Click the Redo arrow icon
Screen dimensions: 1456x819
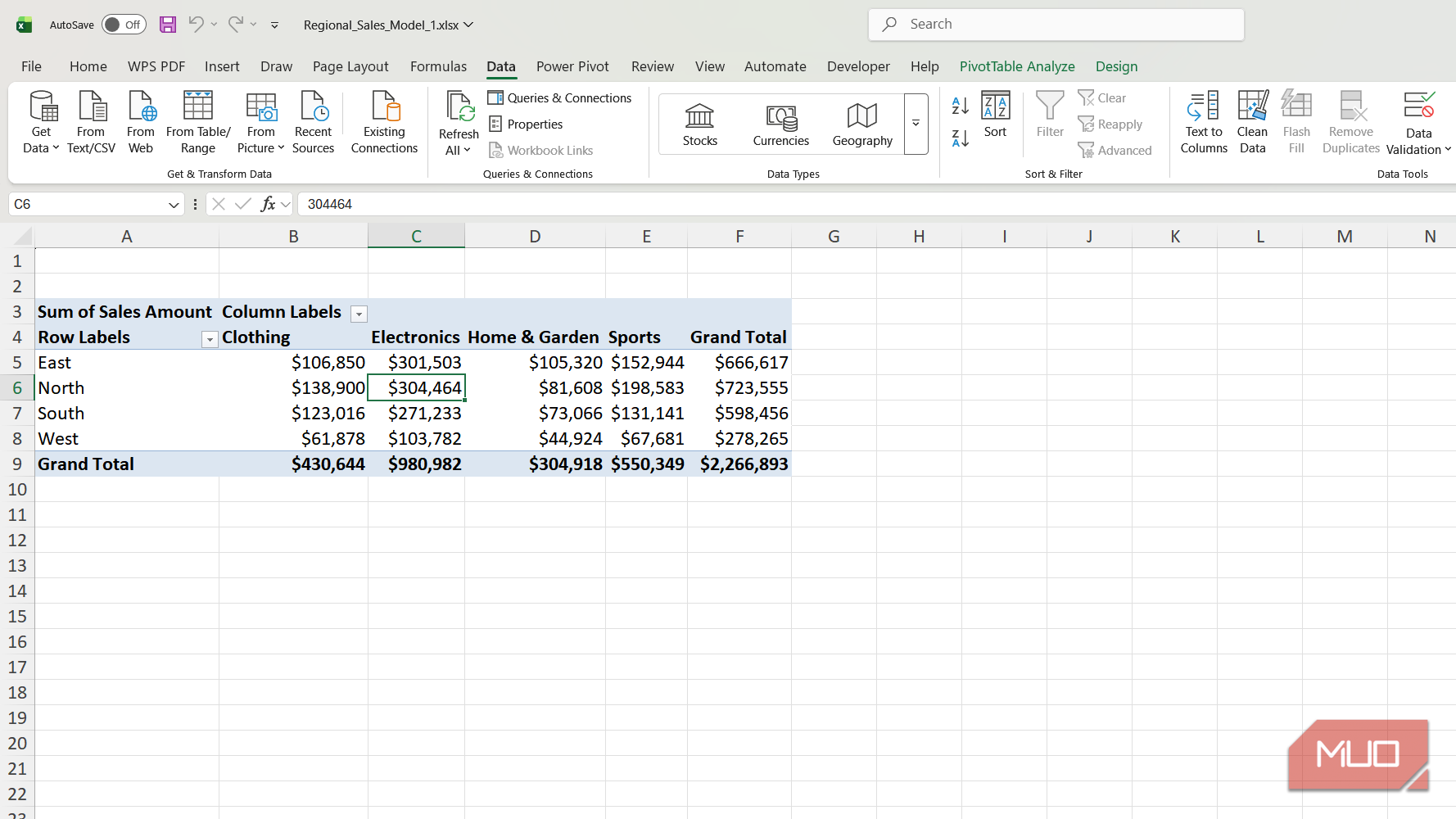[235, 25]
